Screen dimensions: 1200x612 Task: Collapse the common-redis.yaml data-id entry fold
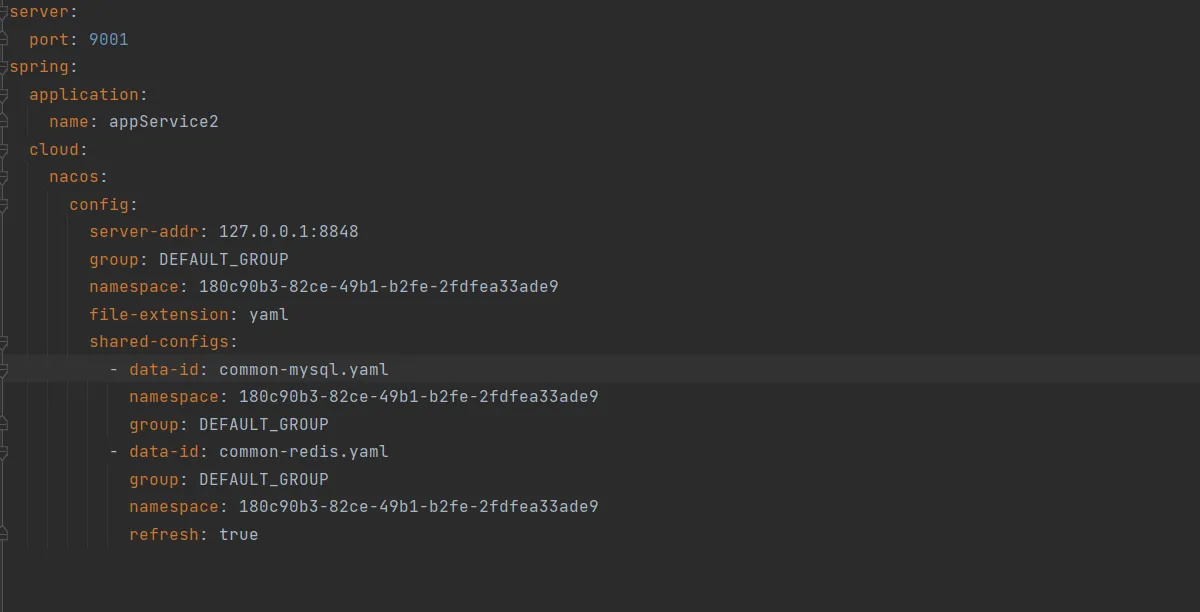pyautogui.click(x=3, y=452)
